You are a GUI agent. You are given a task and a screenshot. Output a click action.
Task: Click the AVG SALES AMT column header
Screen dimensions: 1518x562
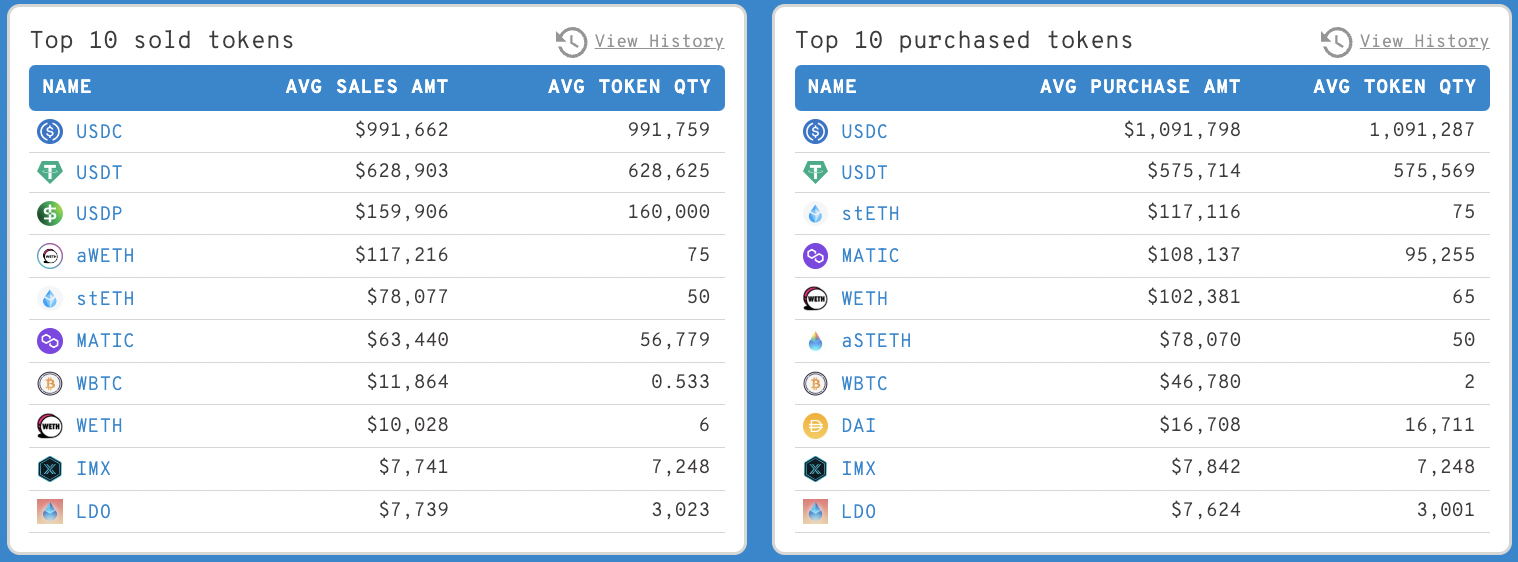pos(367,87)
